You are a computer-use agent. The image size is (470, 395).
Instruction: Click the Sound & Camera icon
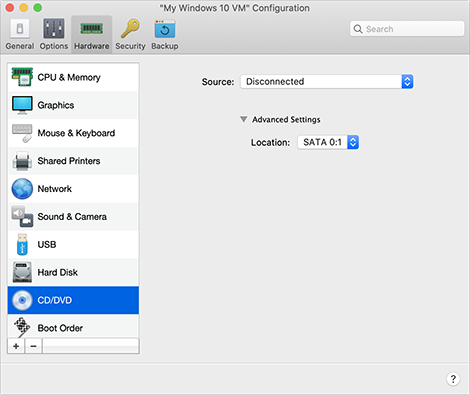click(22, 217)
